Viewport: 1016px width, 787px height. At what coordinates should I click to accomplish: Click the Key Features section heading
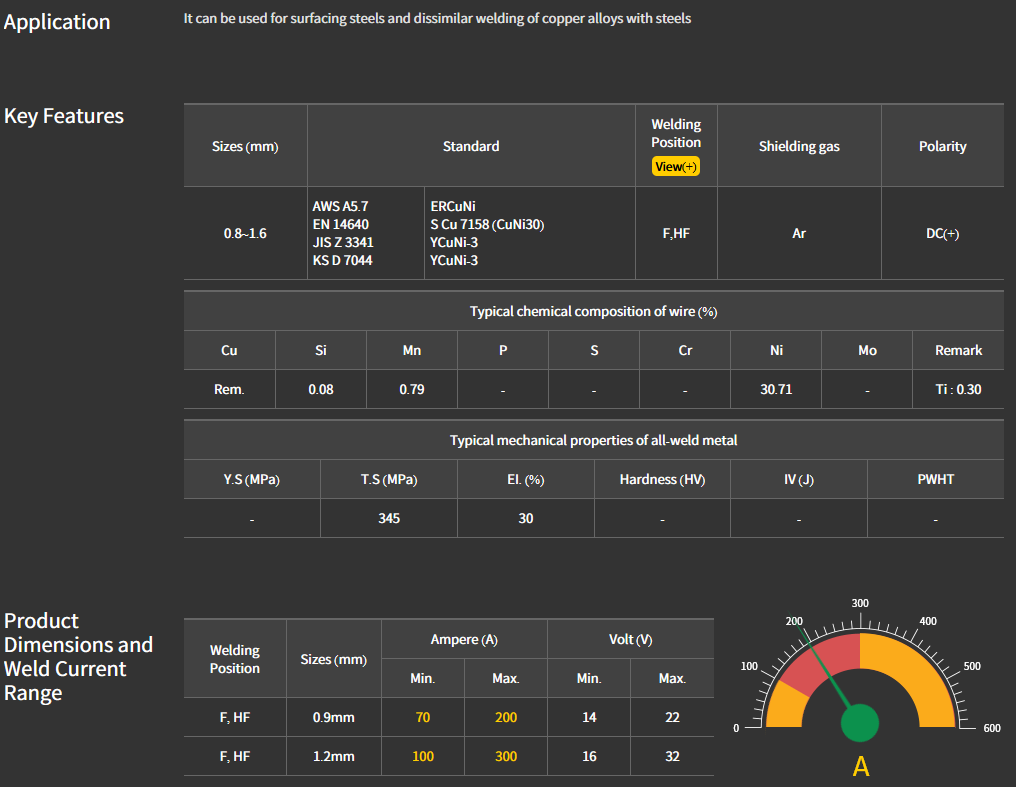pos(64,116)
